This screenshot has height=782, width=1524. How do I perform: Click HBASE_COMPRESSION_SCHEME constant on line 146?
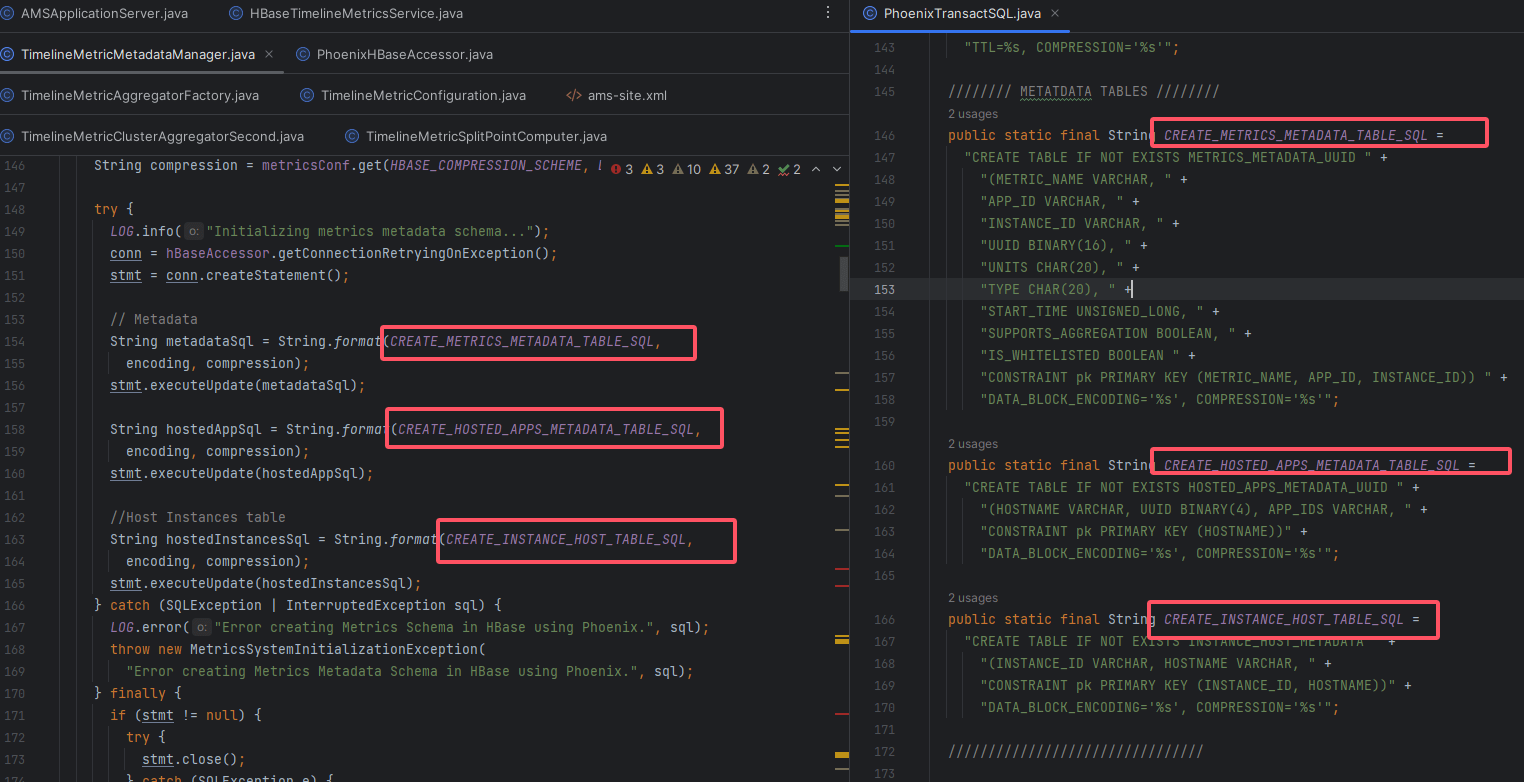pyautogui.click(x=486, y=165)
